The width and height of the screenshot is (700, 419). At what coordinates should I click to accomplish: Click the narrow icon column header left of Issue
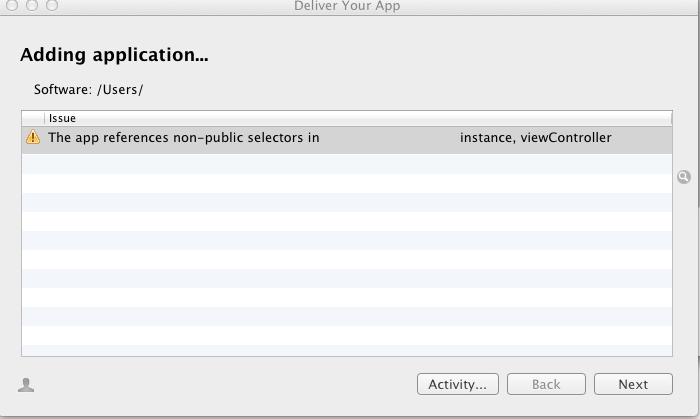coord(33,118)
